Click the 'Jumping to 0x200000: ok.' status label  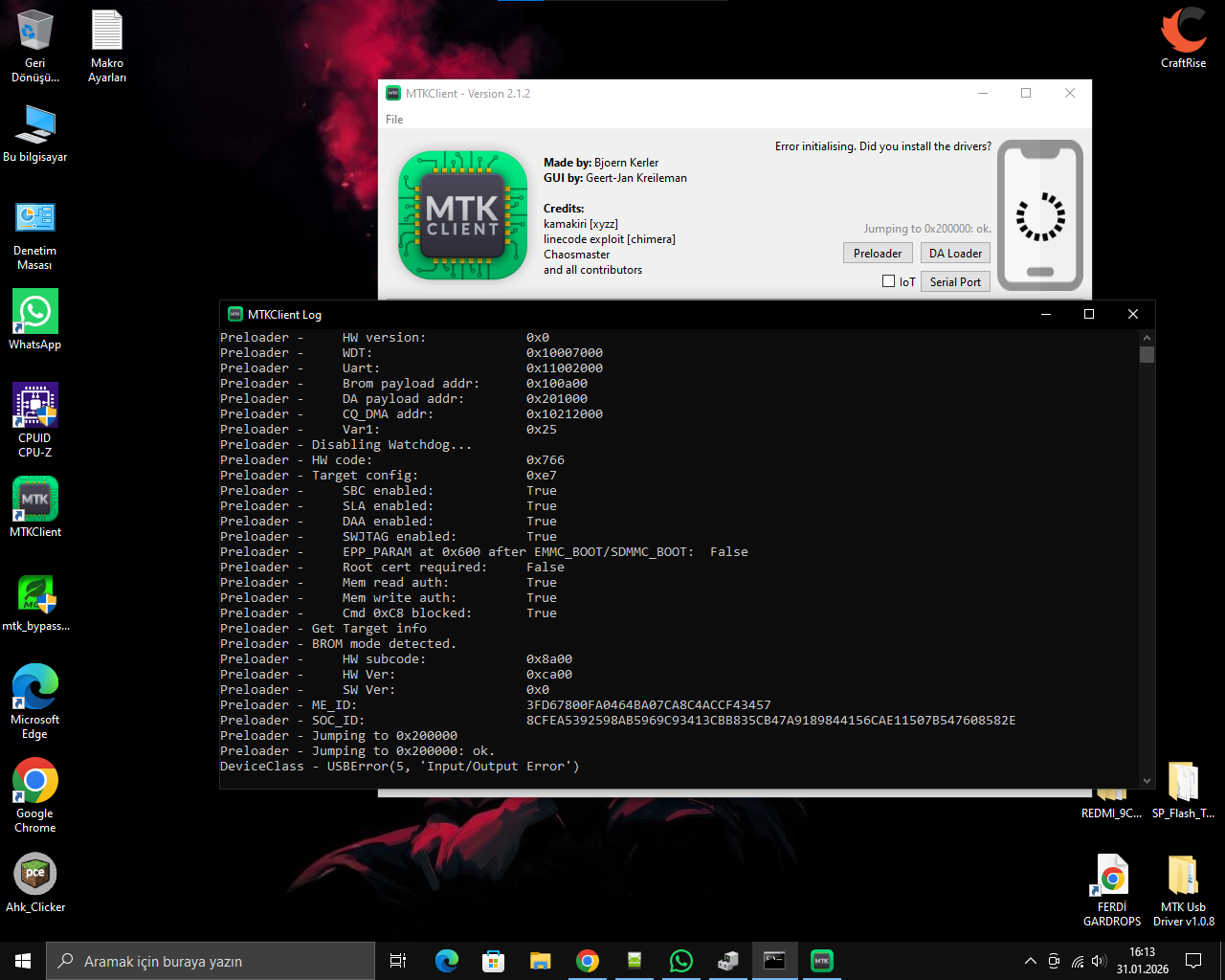927,229
